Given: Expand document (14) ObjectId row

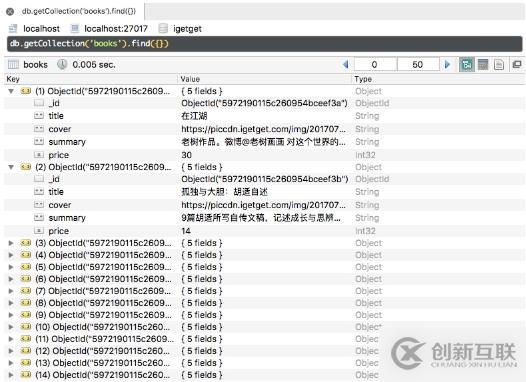Looking at the screenshot, I should click(x=11, y=375).
